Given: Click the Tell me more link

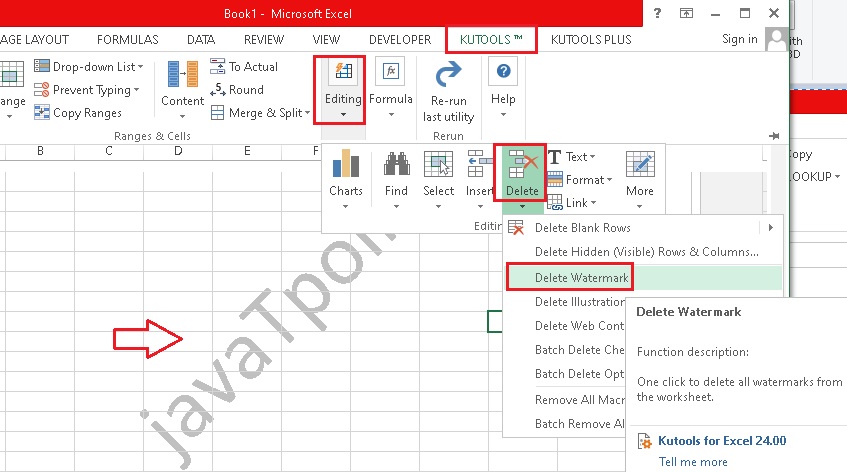Looking at the screenshot, I should coord(693,462).
